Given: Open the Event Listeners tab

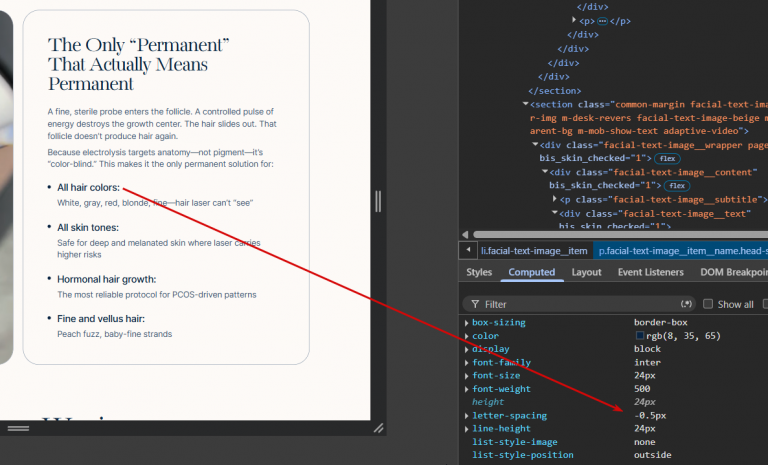Looking at the screenshot, I should tap(650, 272).
